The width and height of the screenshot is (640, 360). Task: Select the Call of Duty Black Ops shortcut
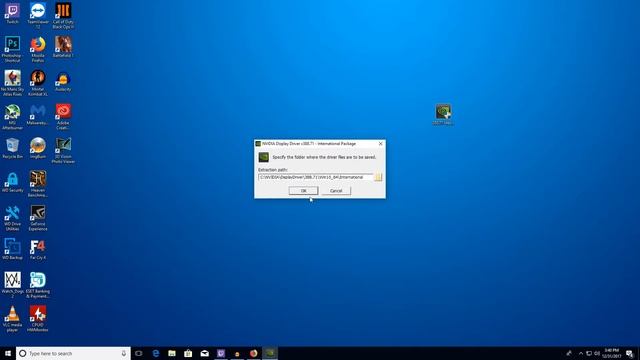click(63, 16)
